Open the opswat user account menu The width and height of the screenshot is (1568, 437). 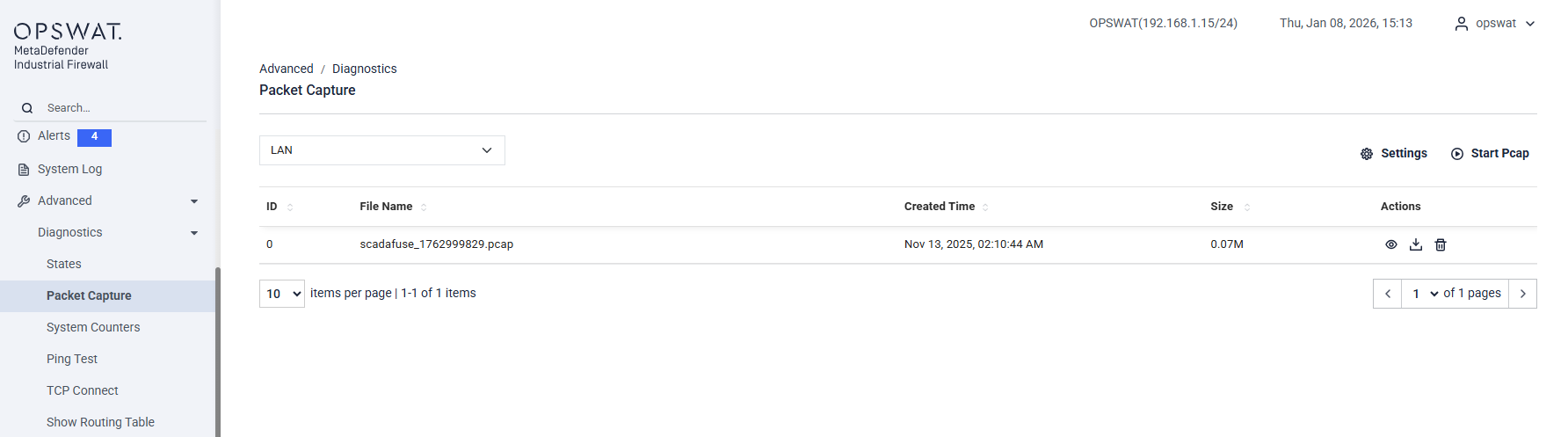(1495, 24)
